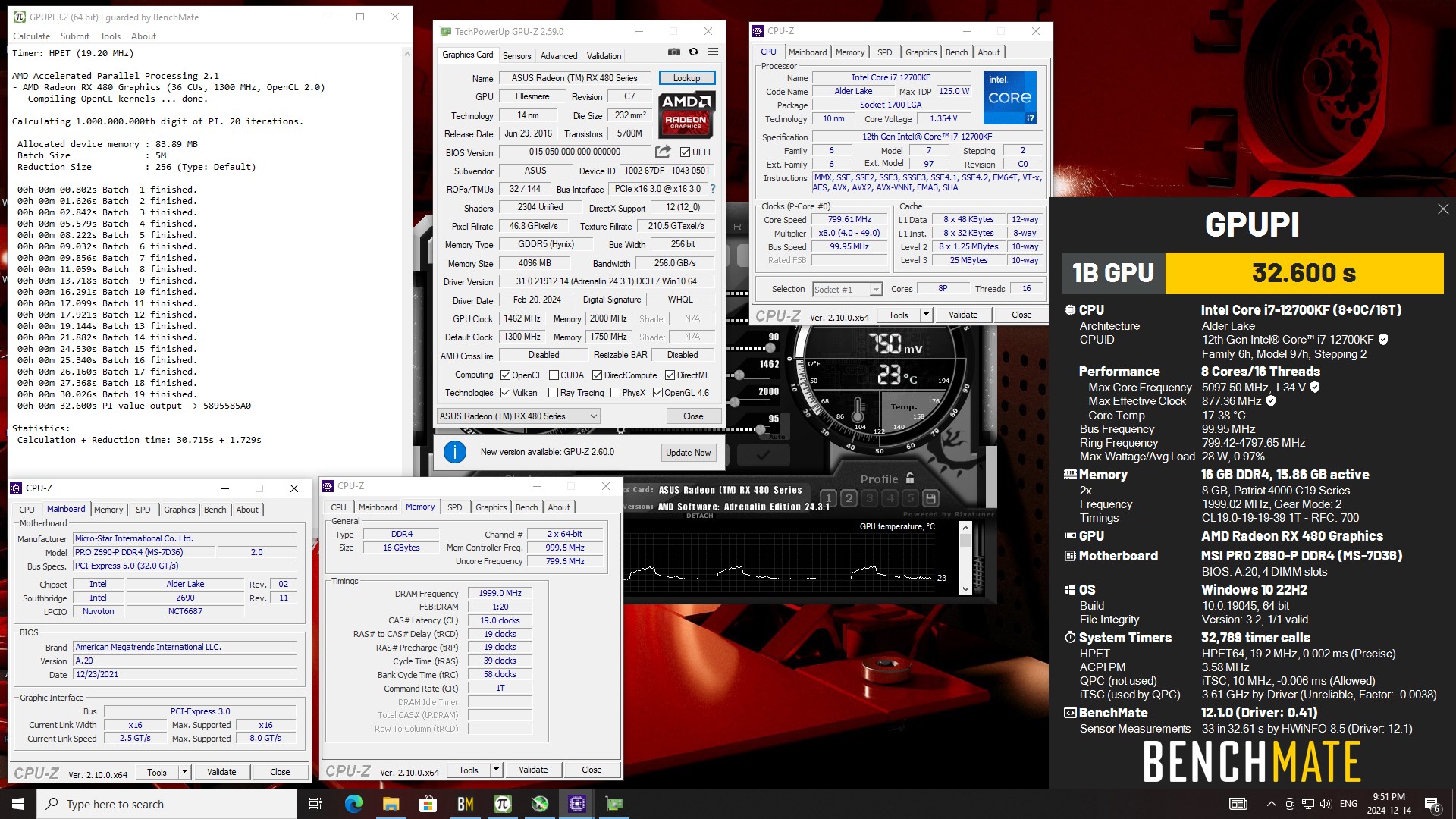
Task: Open the GPU-Z hamburger menu
Action: [x=713, y=52]
